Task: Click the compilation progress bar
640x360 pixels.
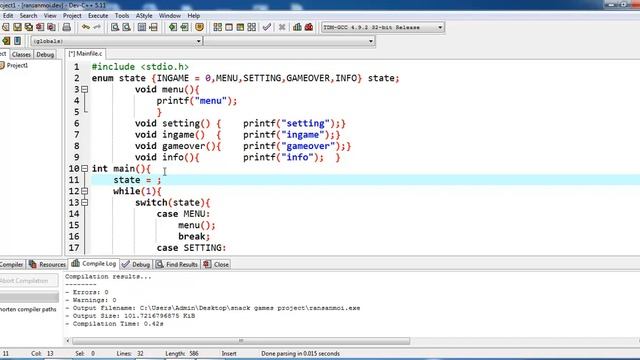Action: [29, 297]
